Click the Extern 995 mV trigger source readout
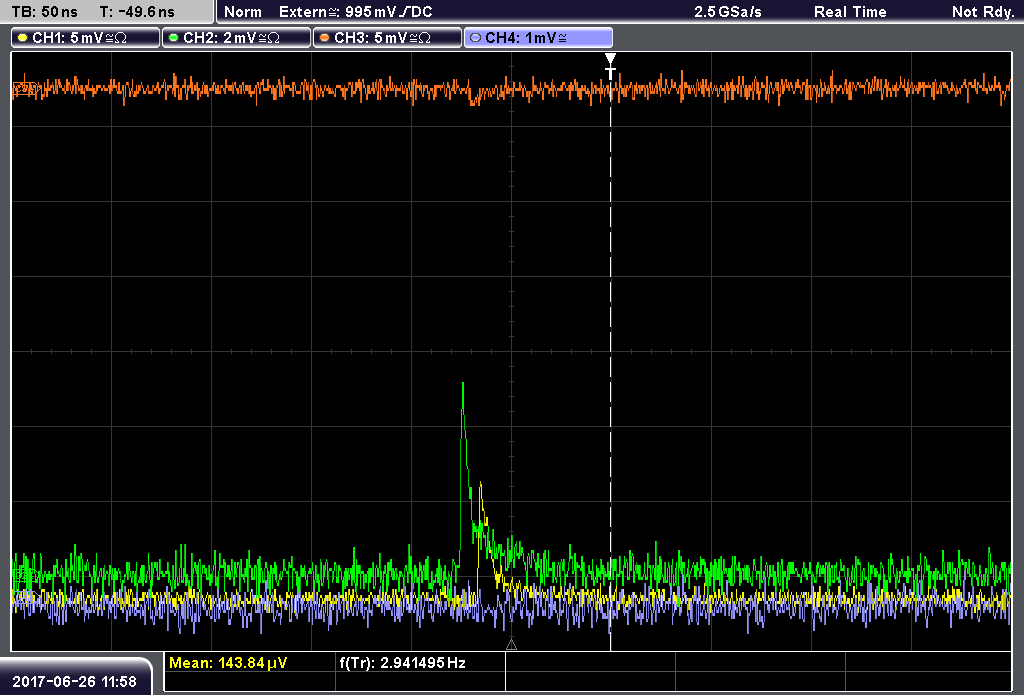The image size is (1024, 695). coord(355,12)
